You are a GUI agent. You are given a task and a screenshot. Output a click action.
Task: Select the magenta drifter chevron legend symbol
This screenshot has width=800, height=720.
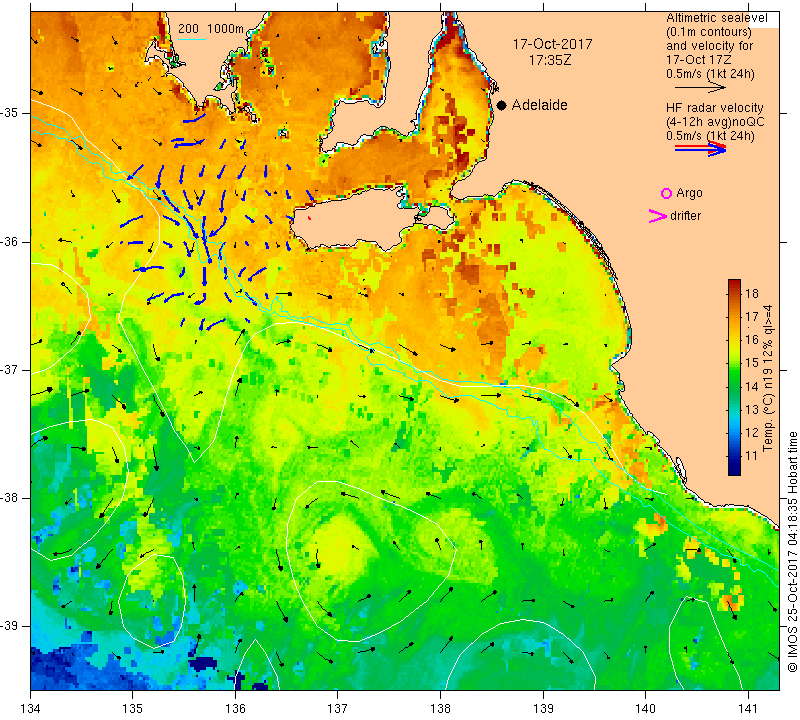(658, 216)
